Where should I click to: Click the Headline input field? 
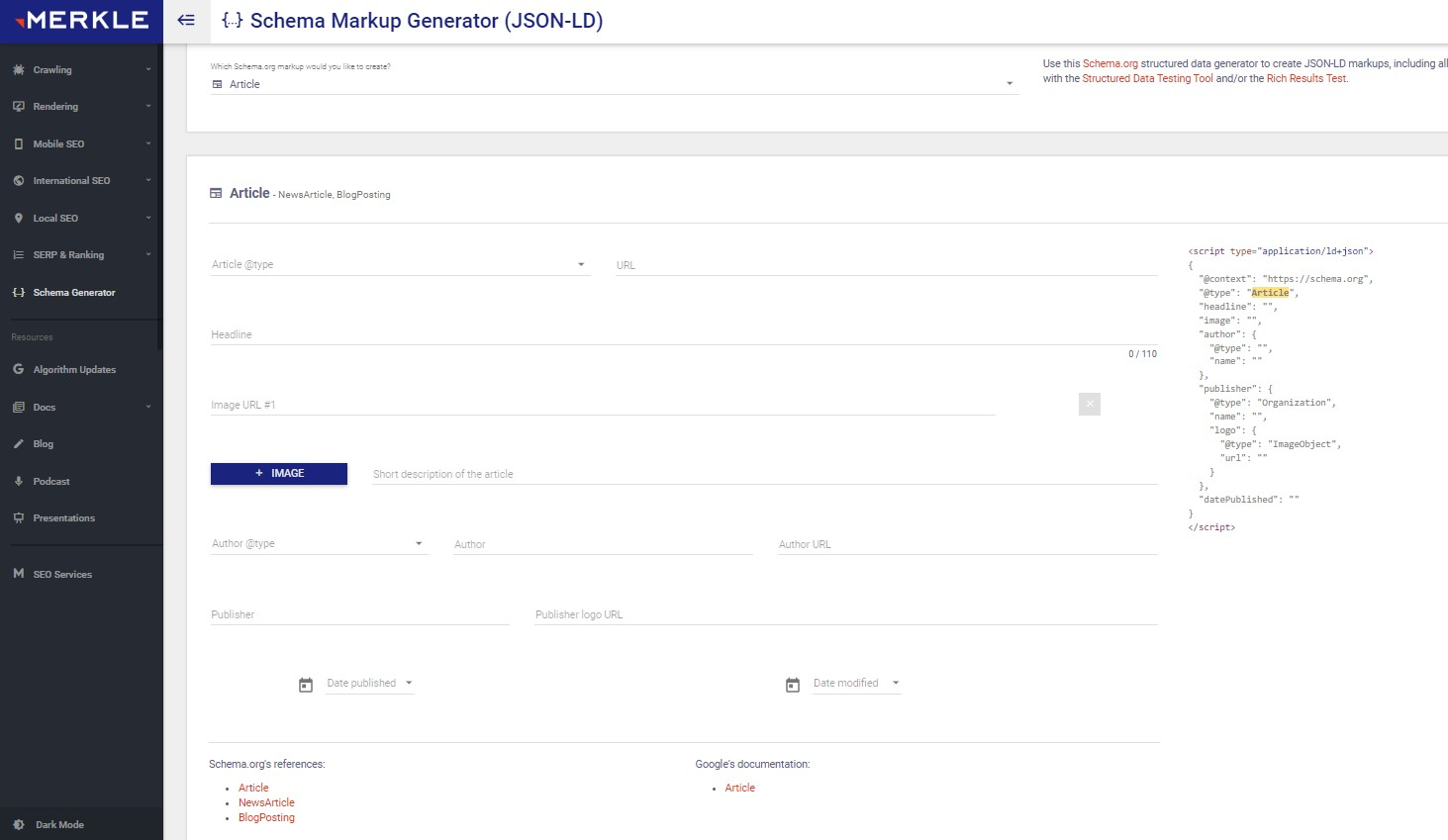pyautogui.click(x=594, y=334)
